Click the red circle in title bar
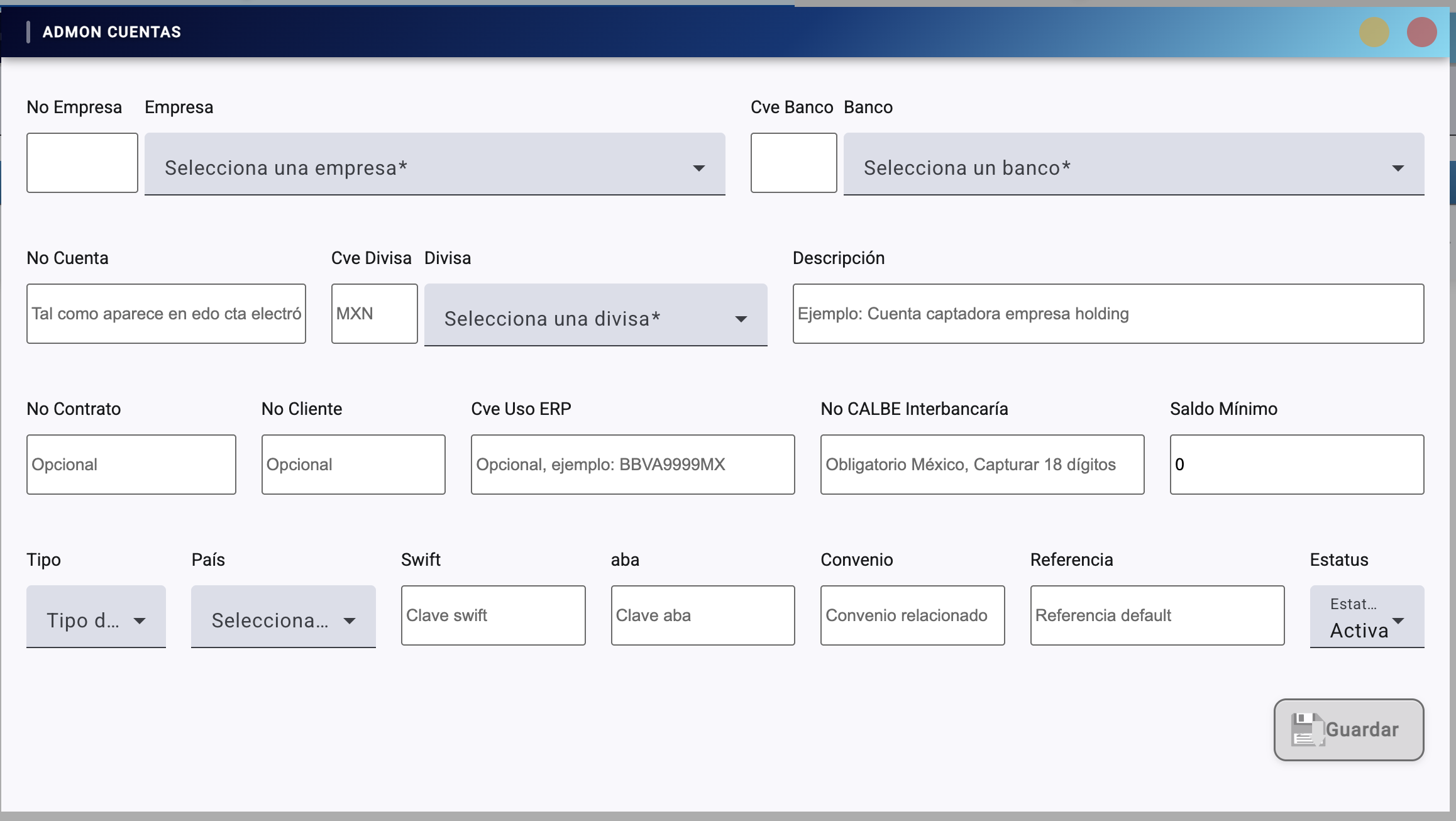The image size is (1456, 821). click(1421, 32)
